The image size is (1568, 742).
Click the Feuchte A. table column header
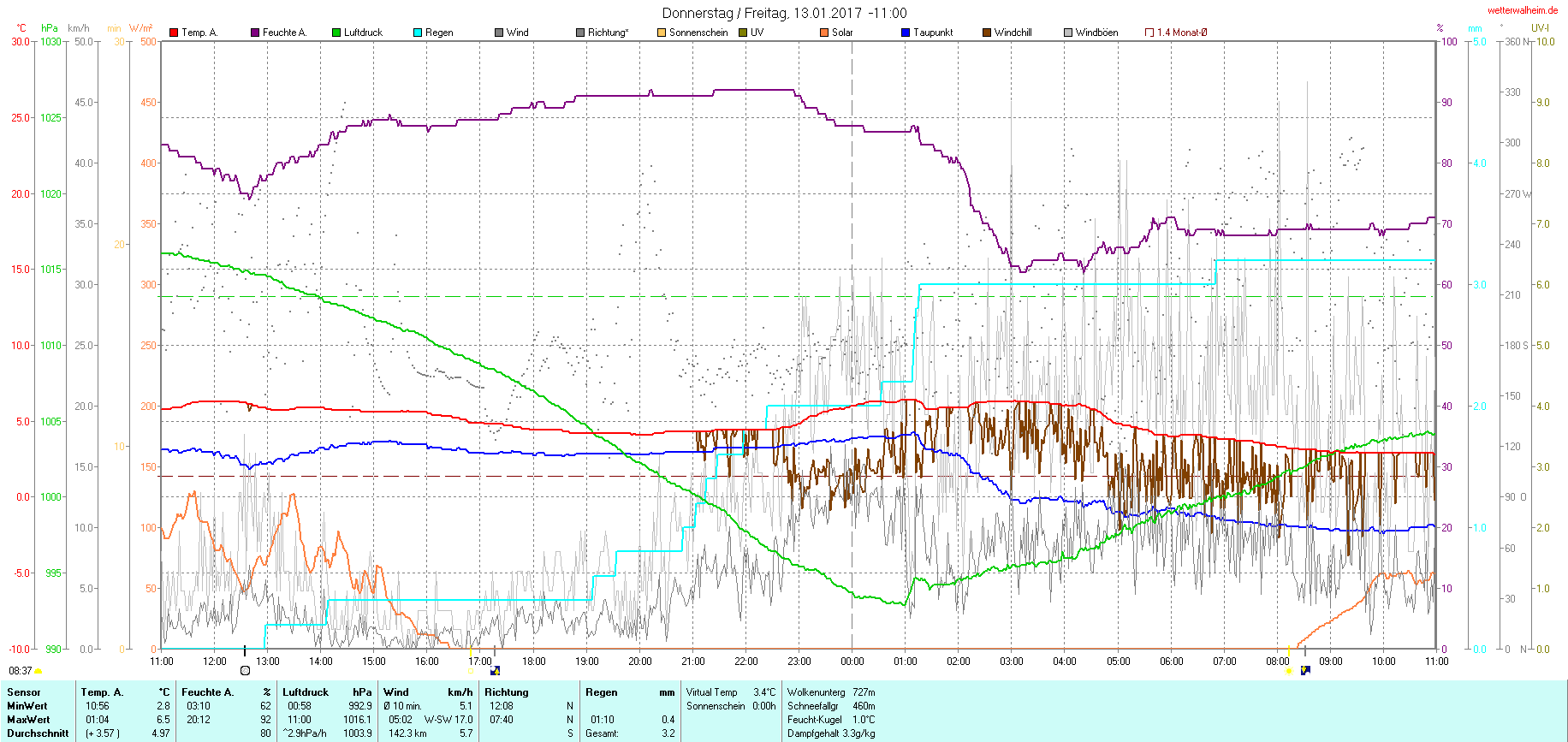tap(207, 692)
